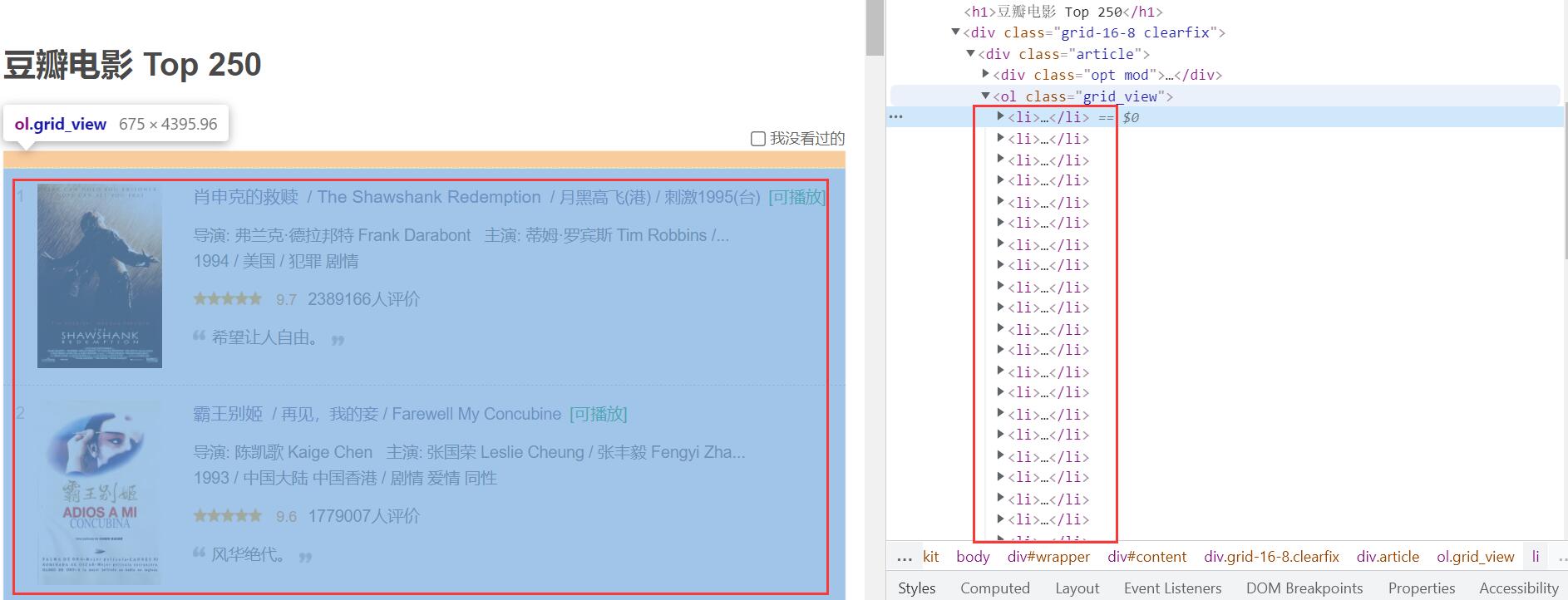
Task: Click [可播放] beside Farewell My Concubine
Action: click(598, 414)
